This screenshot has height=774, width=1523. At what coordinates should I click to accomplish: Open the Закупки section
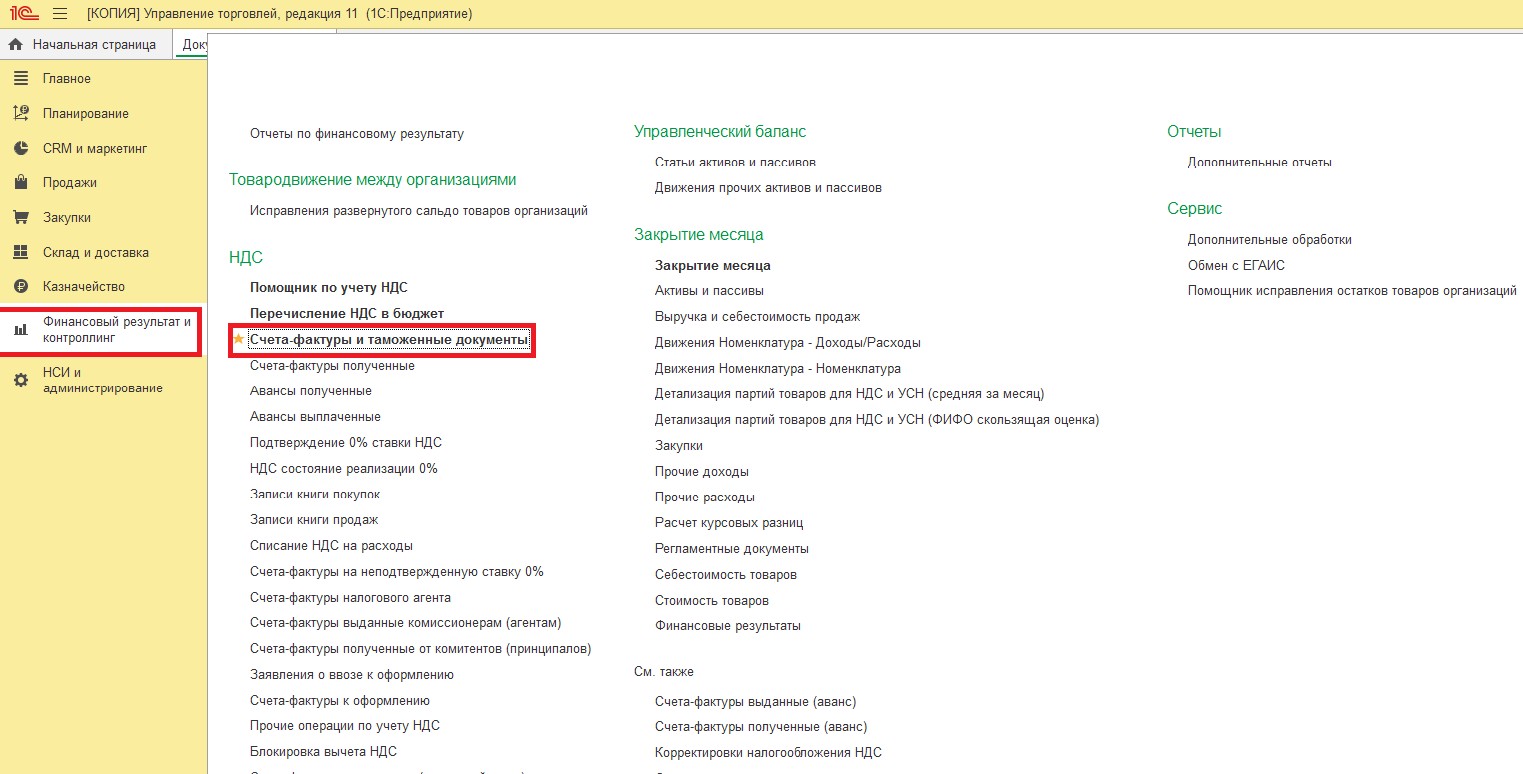click(67, 217)
